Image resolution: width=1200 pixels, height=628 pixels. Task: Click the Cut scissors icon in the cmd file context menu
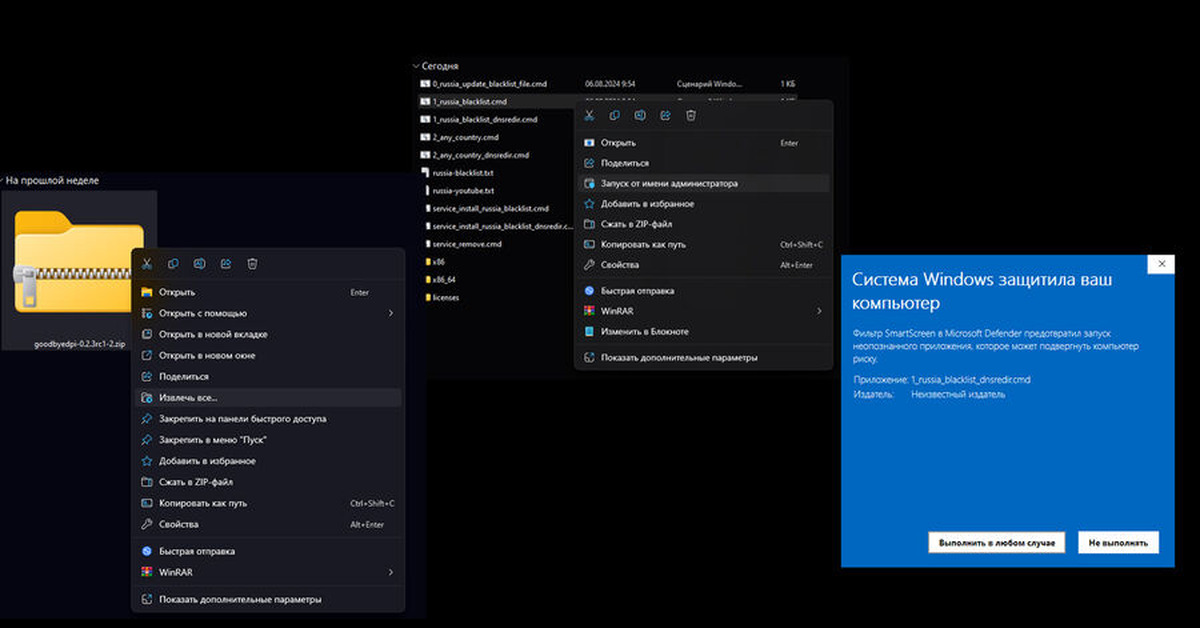point(589,116)
